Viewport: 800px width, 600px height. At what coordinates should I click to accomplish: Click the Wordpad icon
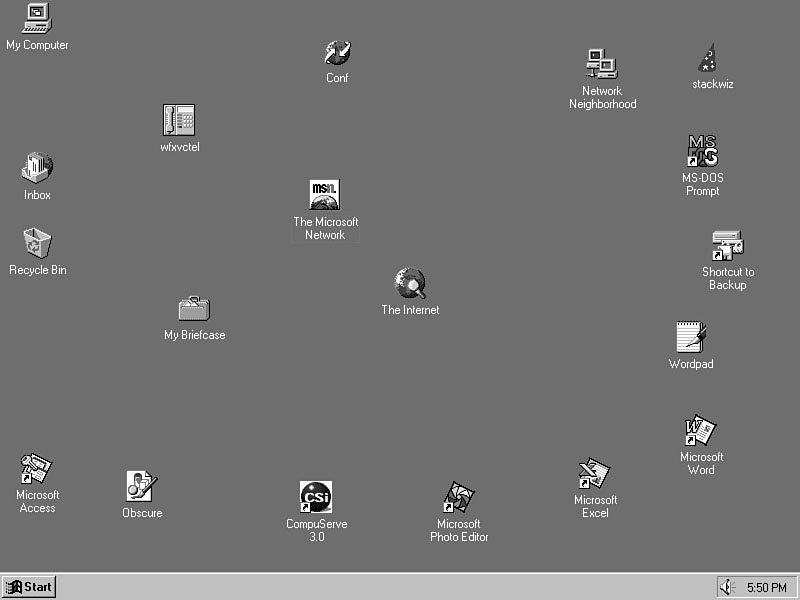(x=691, y=337)
